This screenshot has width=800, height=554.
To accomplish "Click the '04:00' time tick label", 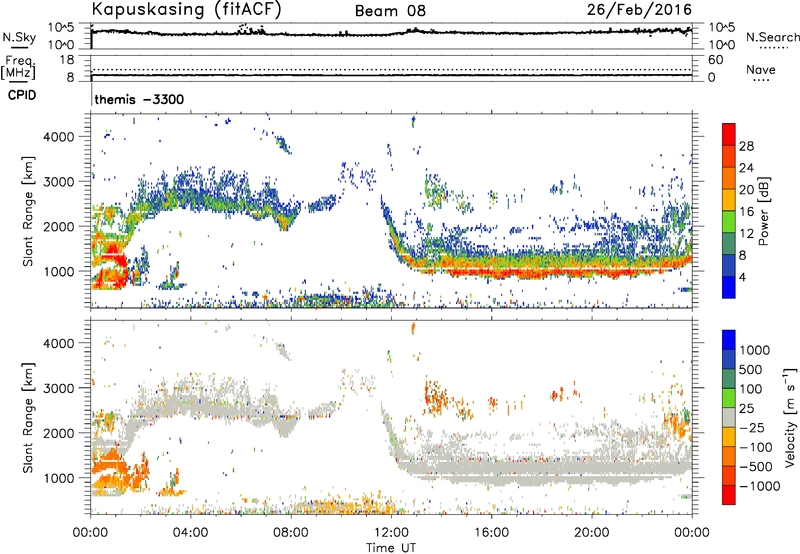I will click(x=190, y=533).
